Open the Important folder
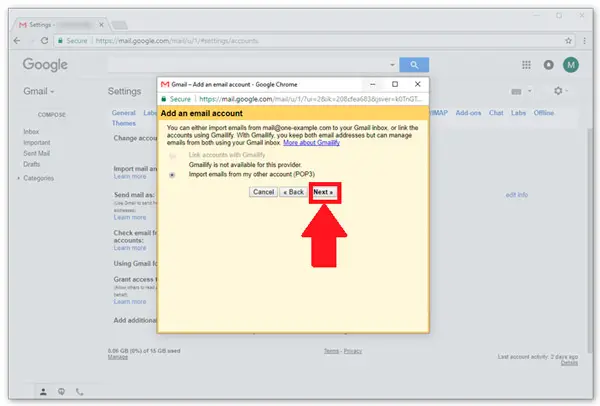The image size is (600, 406). pos(37,142)
